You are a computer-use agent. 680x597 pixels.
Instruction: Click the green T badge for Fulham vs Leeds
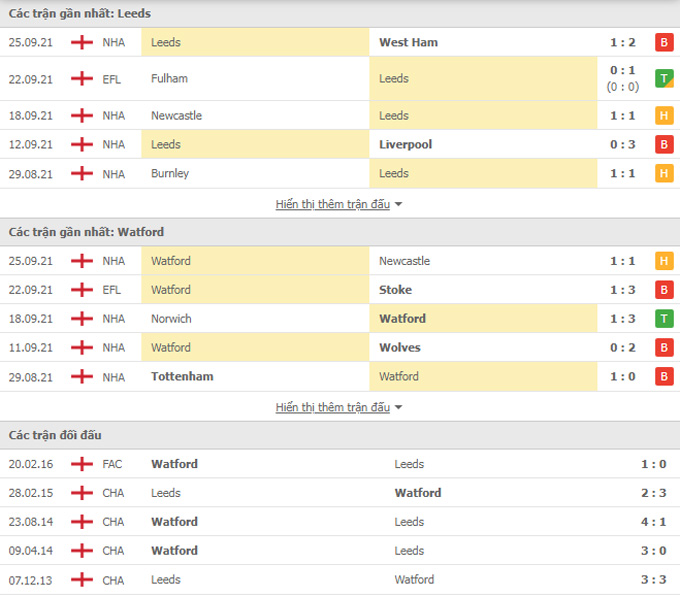pos(664,78)
